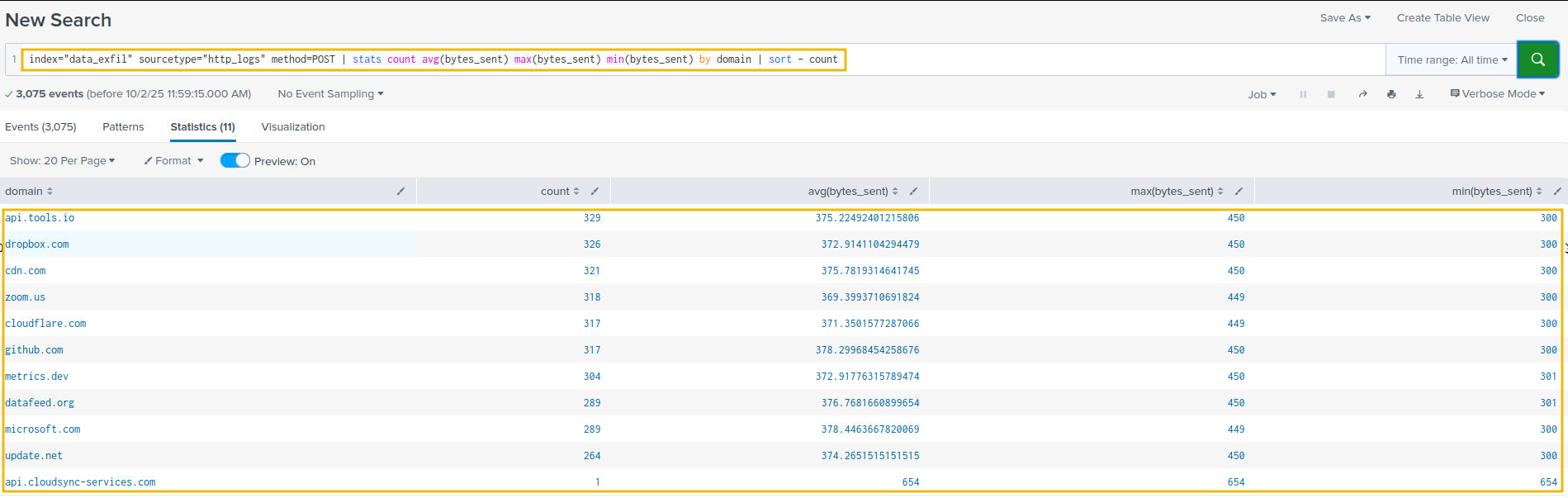Open the Time range All time dropdown
Viewport: 1568px width, 498px height.
point(1452,59)
